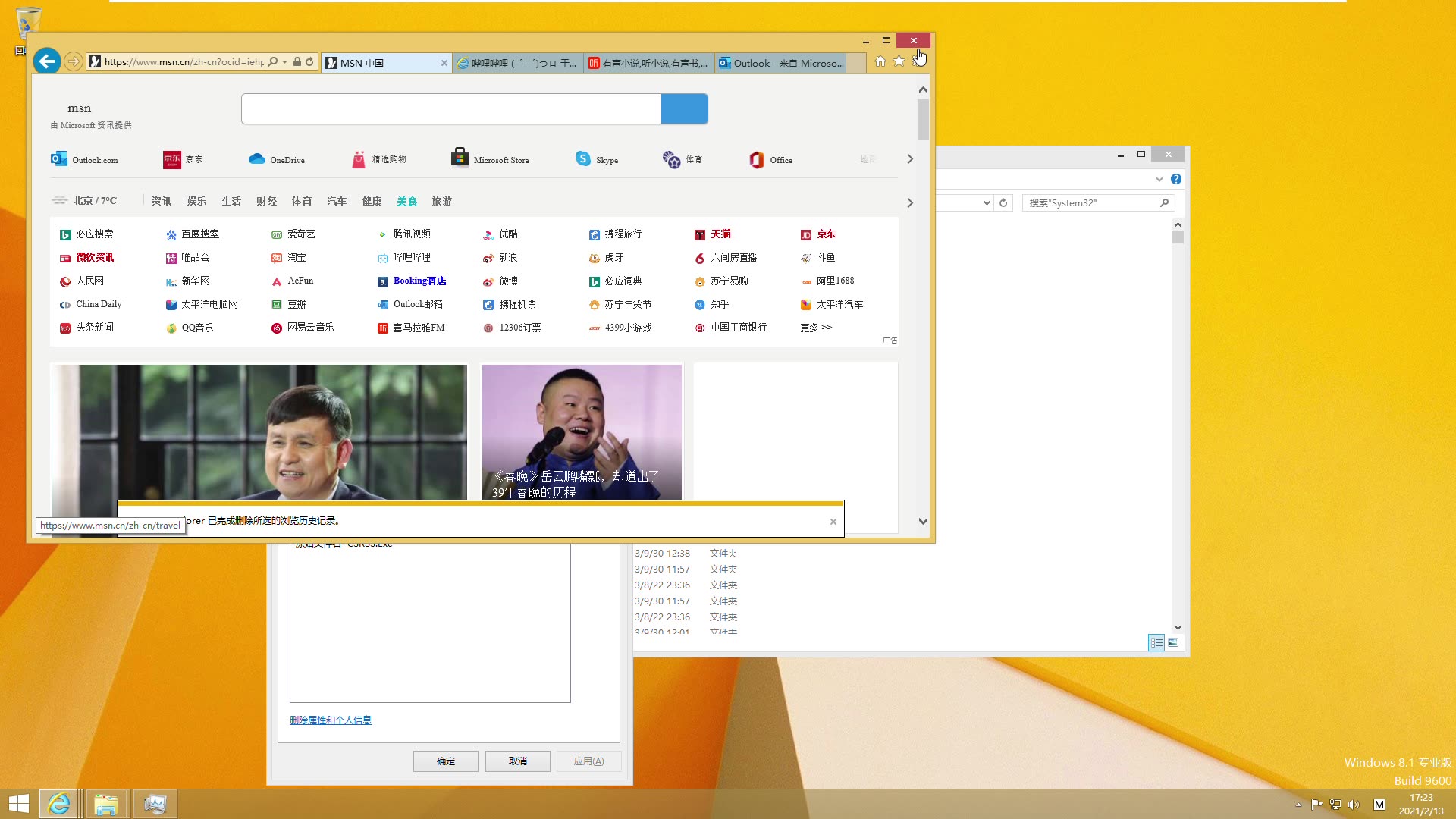Screen dimensions: 1456x819
Task: Close the MSN 中国 tab
Action: 444,63
